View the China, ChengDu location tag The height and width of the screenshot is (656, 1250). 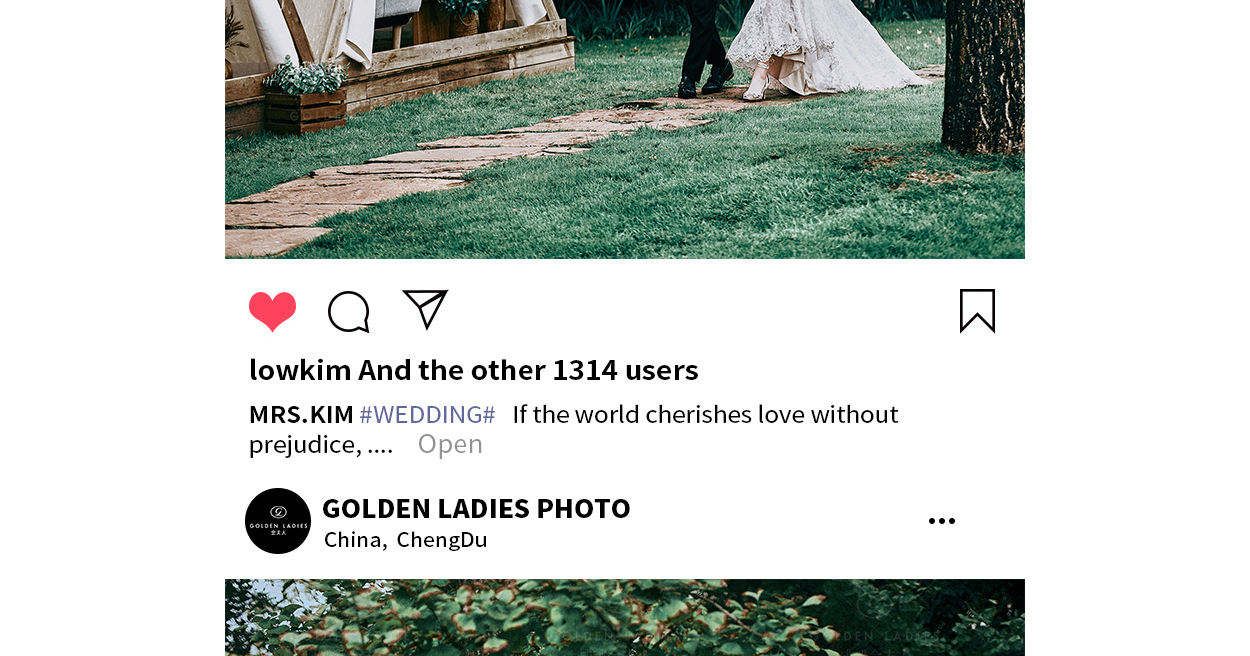coord(406,540)
